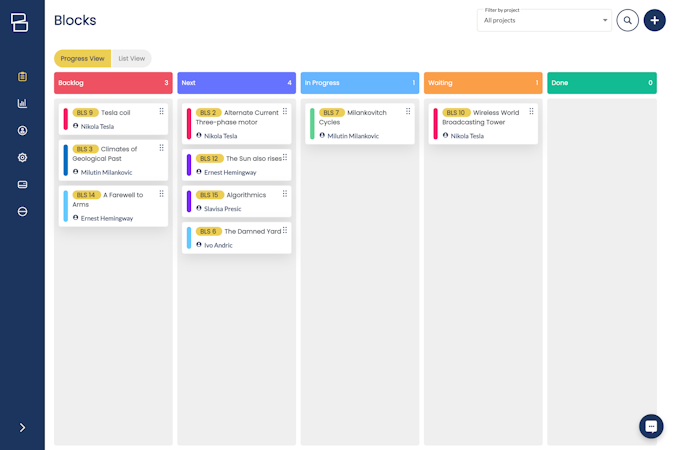Screen dimensions: 675x450
Task: Click green color bar on Milankovitch Cycles card
Action: (x=312, y=124)
